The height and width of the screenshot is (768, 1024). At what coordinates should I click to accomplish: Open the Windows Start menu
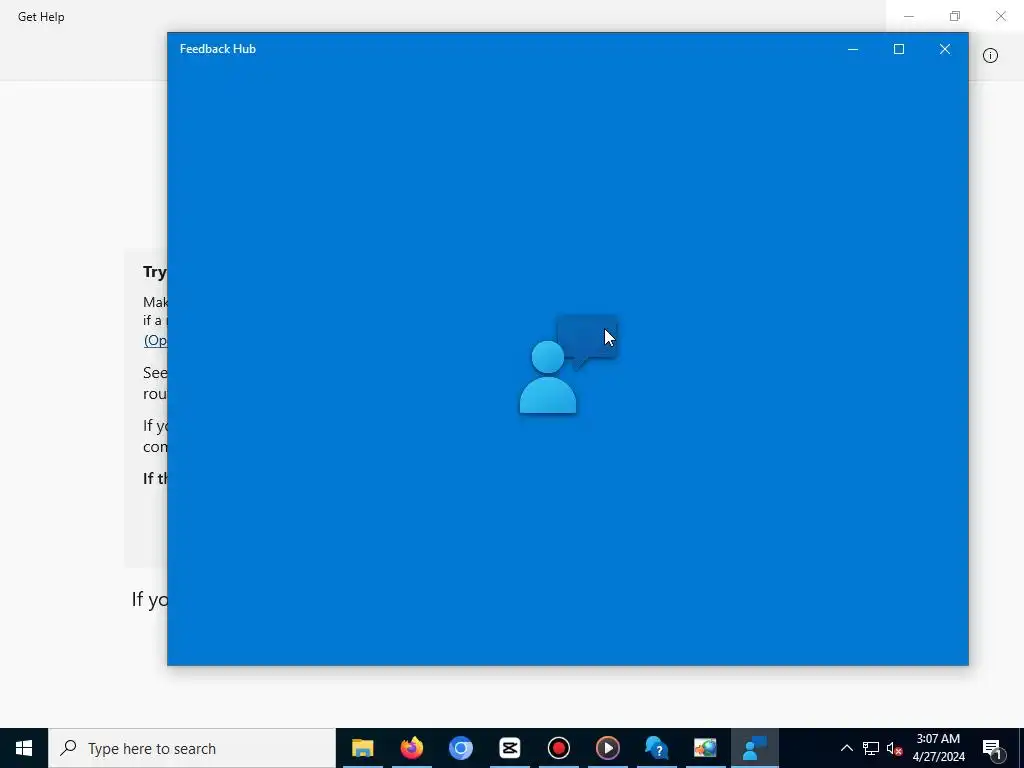(x=24, y=748)
